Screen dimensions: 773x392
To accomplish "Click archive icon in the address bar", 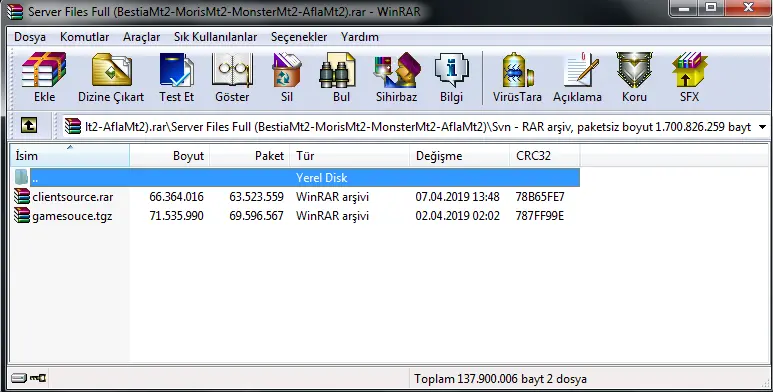I will 73,126.
